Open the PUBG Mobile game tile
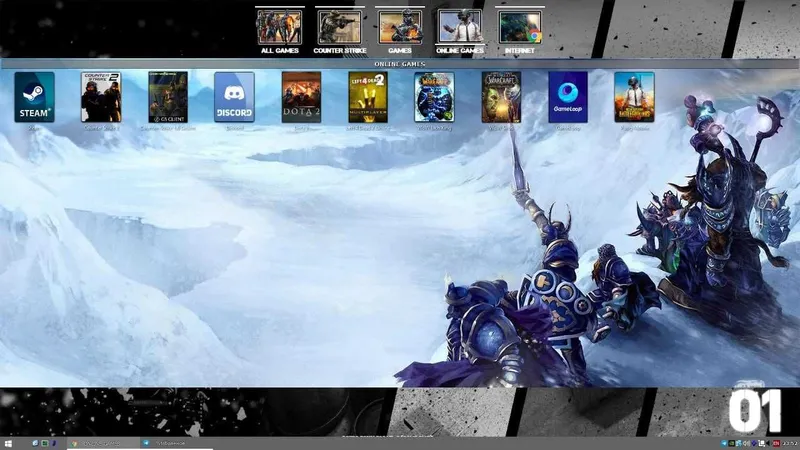Image resolution: width=800 pixels, height=450 pixels. (x=634, y=97)
